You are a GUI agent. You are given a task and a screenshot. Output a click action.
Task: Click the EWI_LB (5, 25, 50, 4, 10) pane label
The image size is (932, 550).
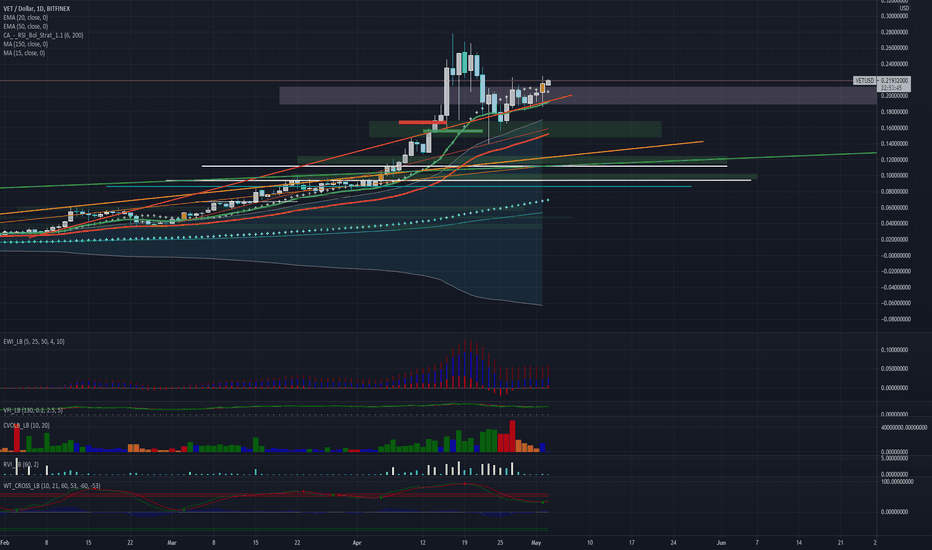point(34,342)
